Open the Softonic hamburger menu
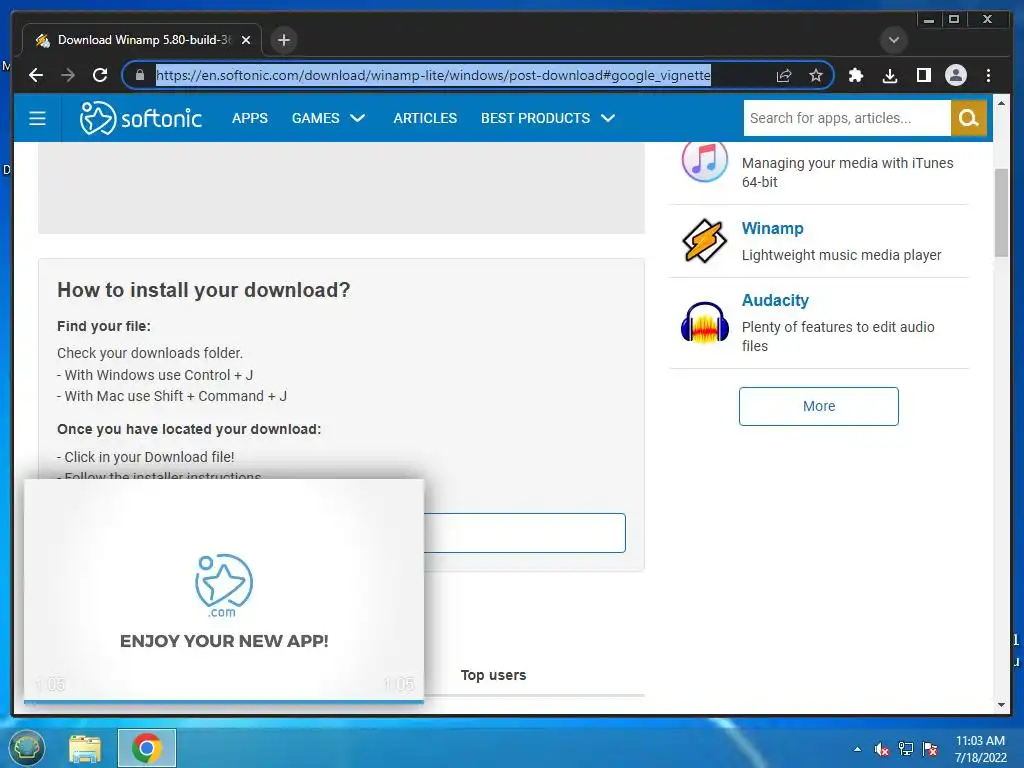Screen dimensions: 1024x768 click(37, 118)
